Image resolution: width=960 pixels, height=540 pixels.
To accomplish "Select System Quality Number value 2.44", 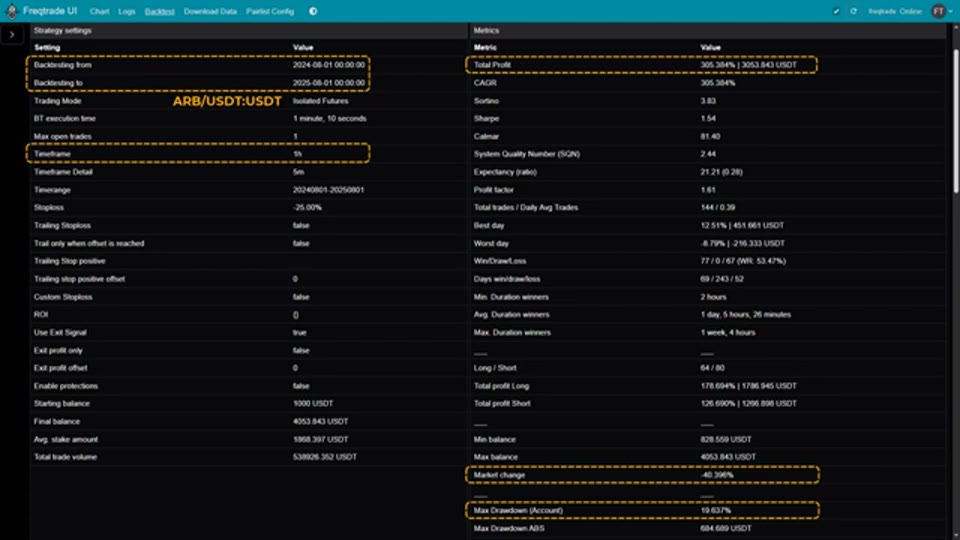I will tap(708, 154).
